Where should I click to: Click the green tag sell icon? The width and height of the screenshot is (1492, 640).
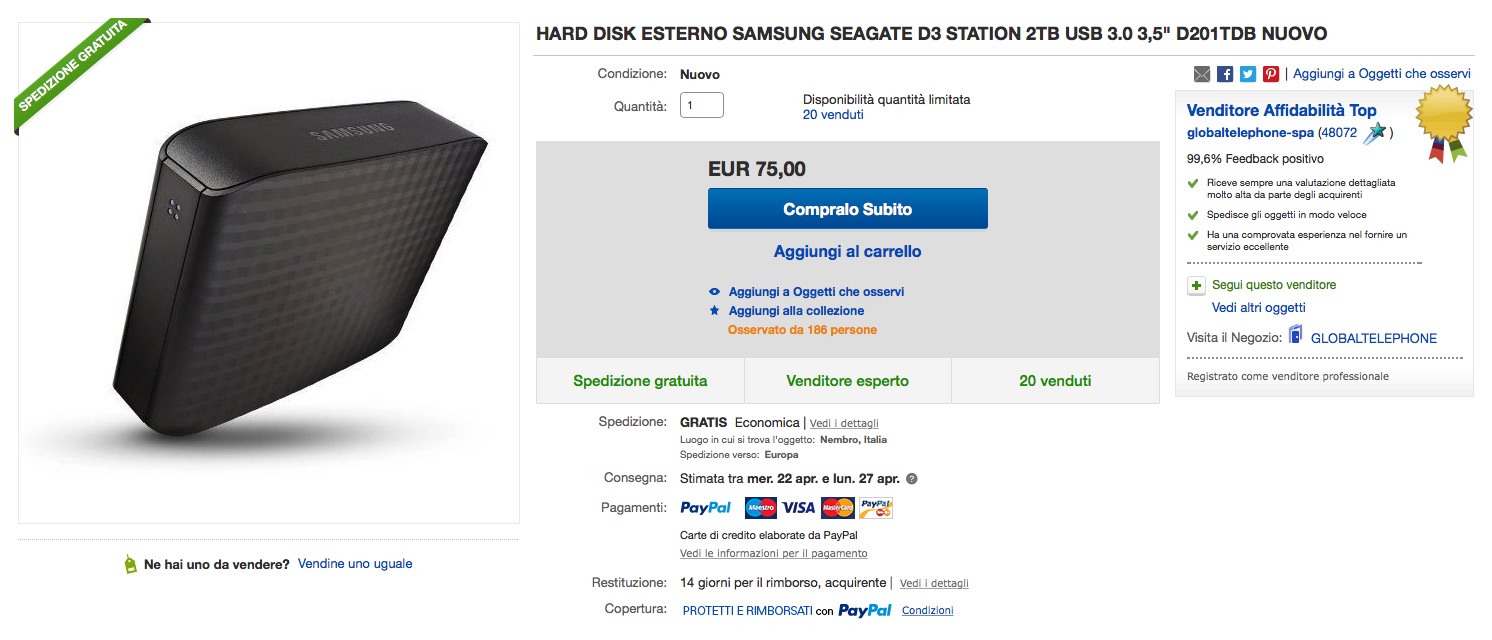click(x=130, y=565)
